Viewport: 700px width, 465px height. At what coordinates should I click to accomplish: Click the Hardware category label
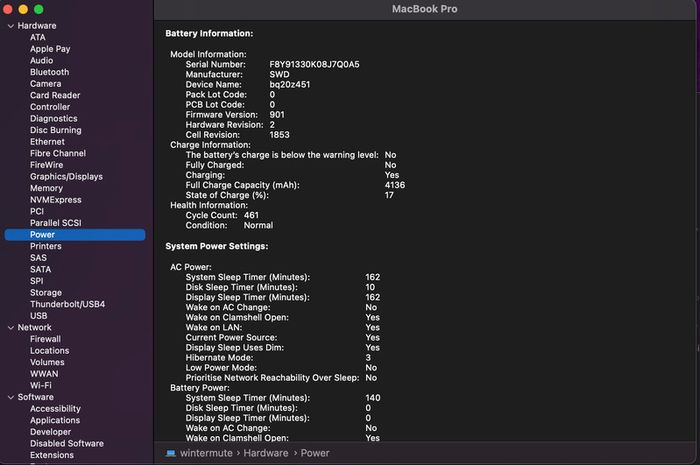[37, 26]
